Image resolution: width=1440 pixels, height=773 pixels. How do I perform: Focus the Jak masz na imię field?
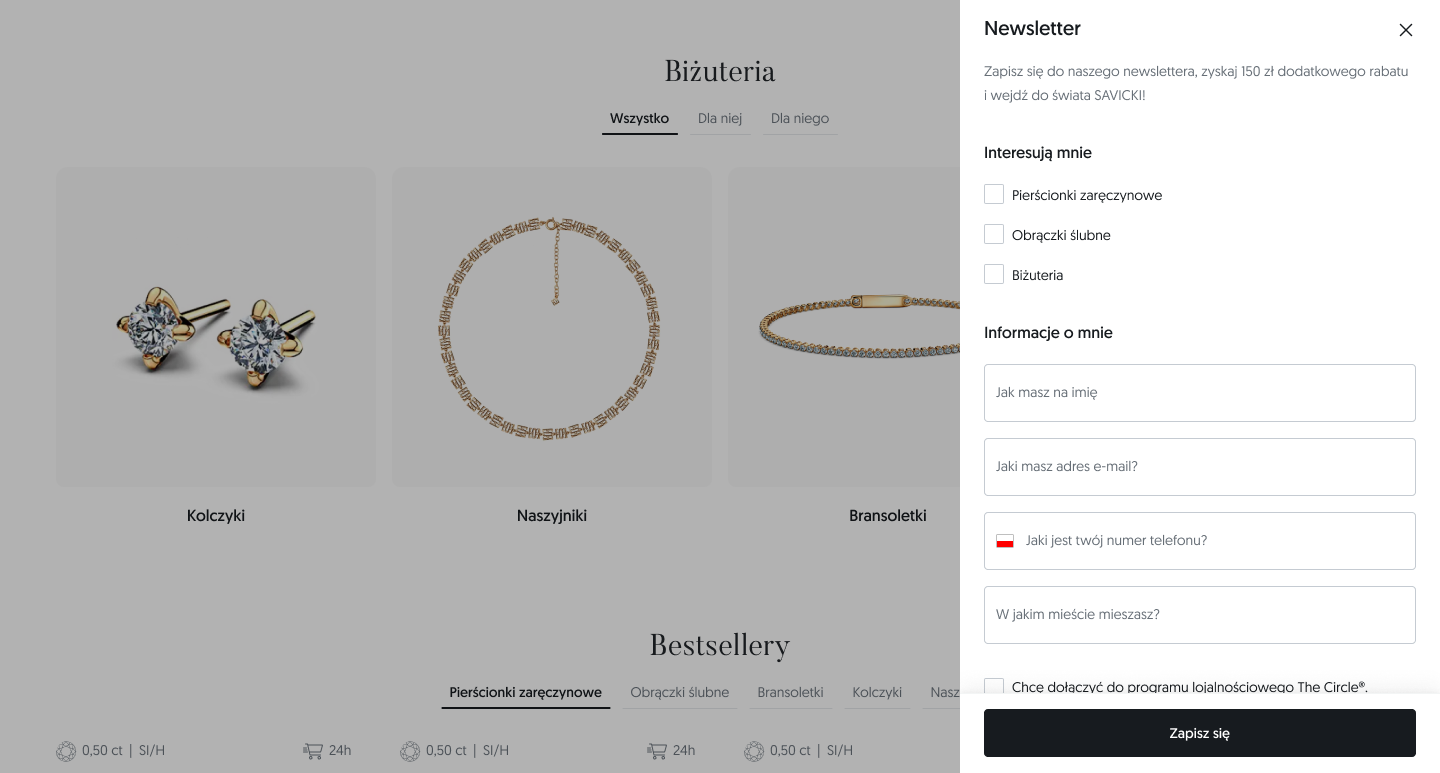pyautogui.click(x=1199, y=393)
